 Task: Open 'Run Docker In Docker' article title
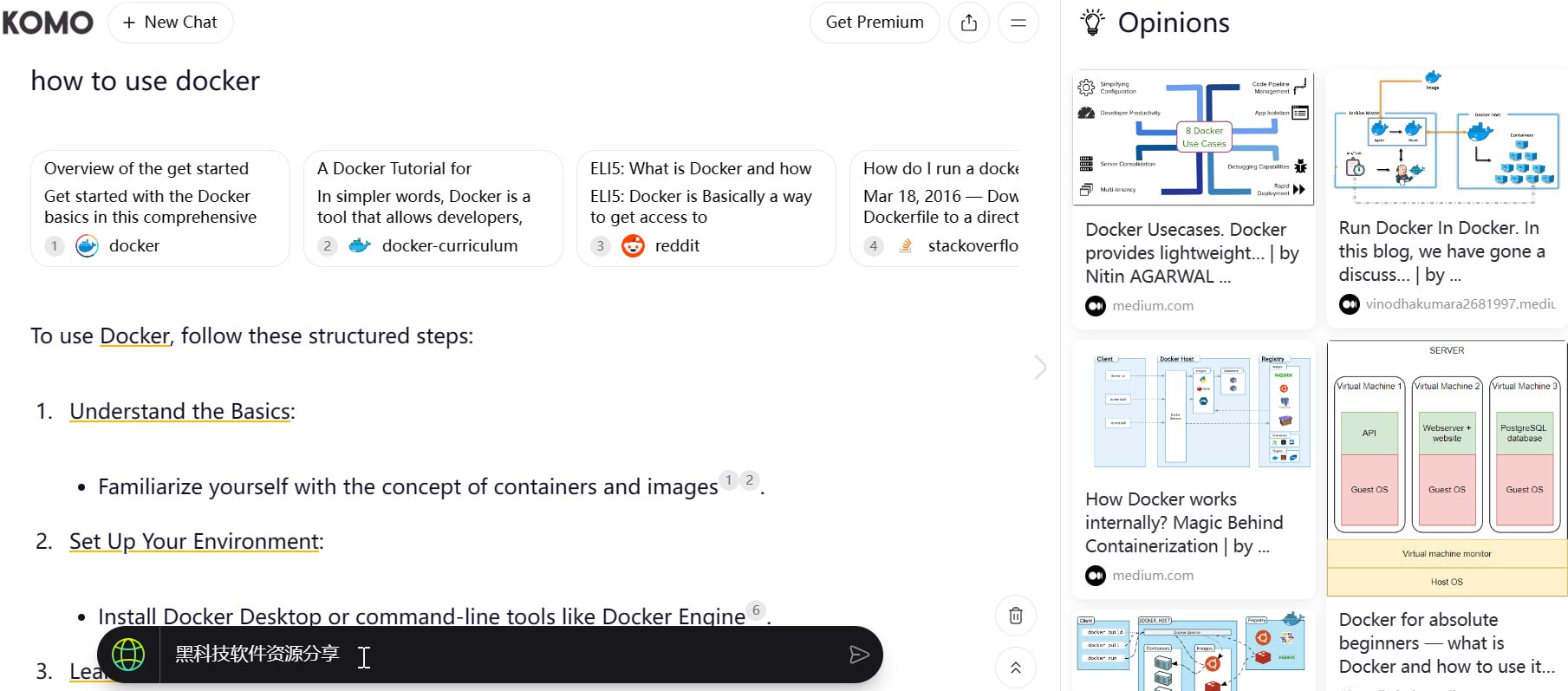[x=1442, y=251]
